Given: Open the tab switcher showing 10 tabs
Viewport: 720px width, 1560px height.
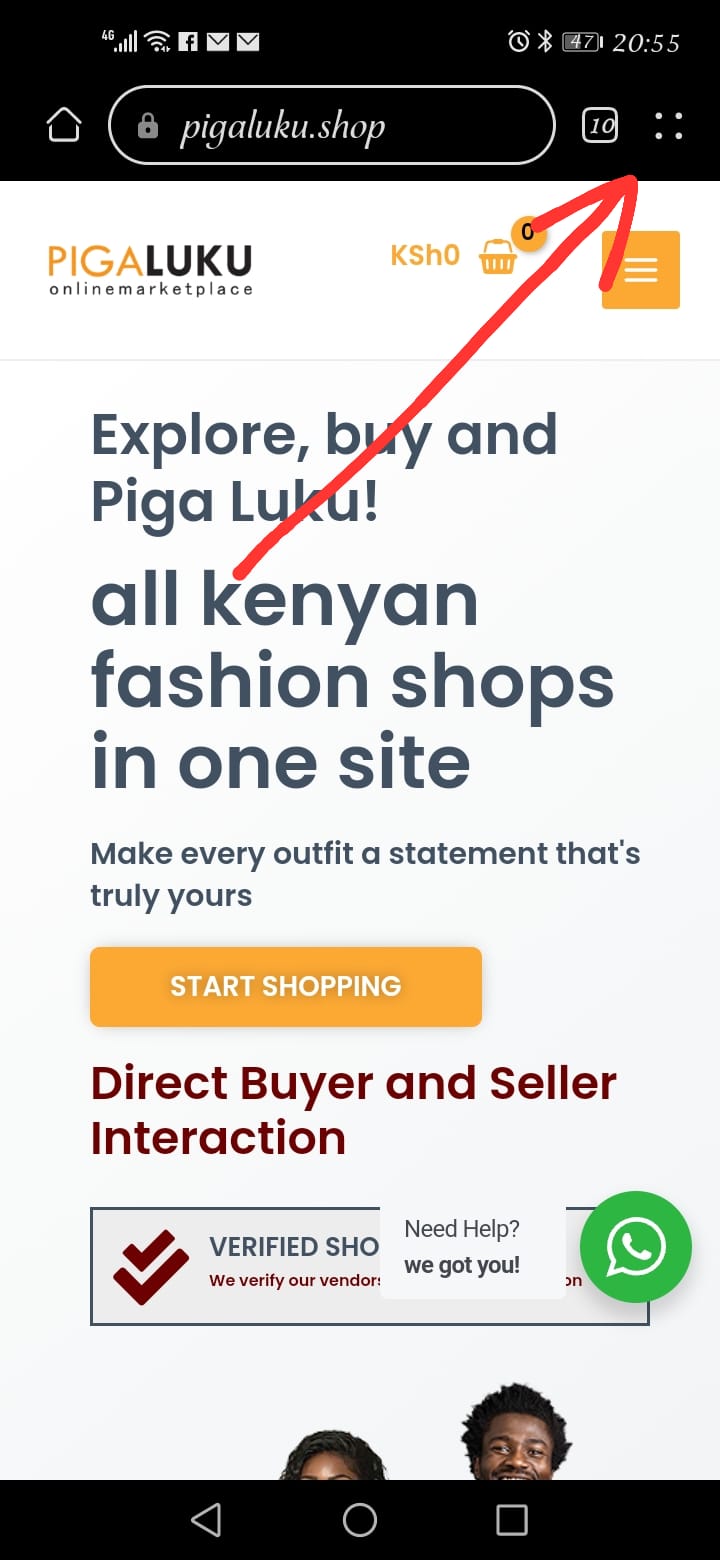Looking at the screenshot, I should (600, 126).
